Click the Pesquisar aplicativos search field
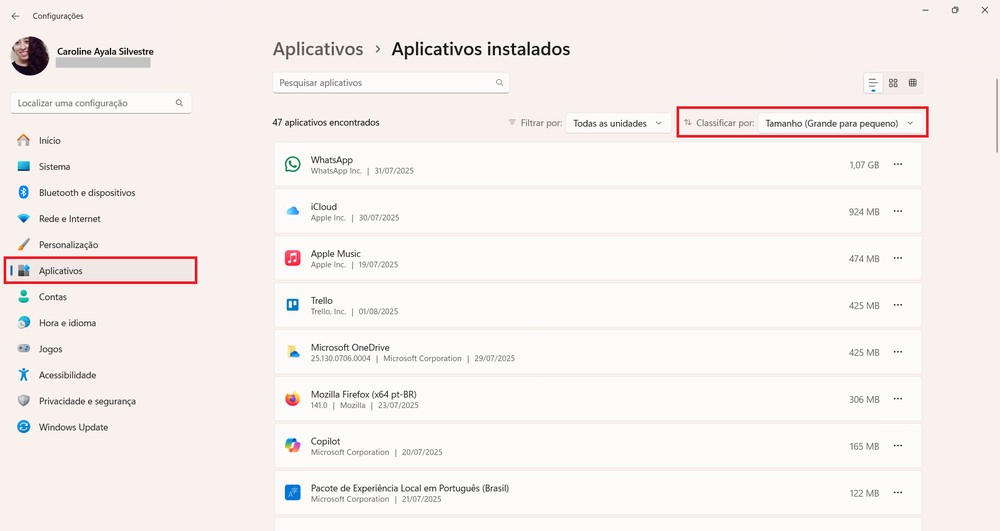 (391, 83)
